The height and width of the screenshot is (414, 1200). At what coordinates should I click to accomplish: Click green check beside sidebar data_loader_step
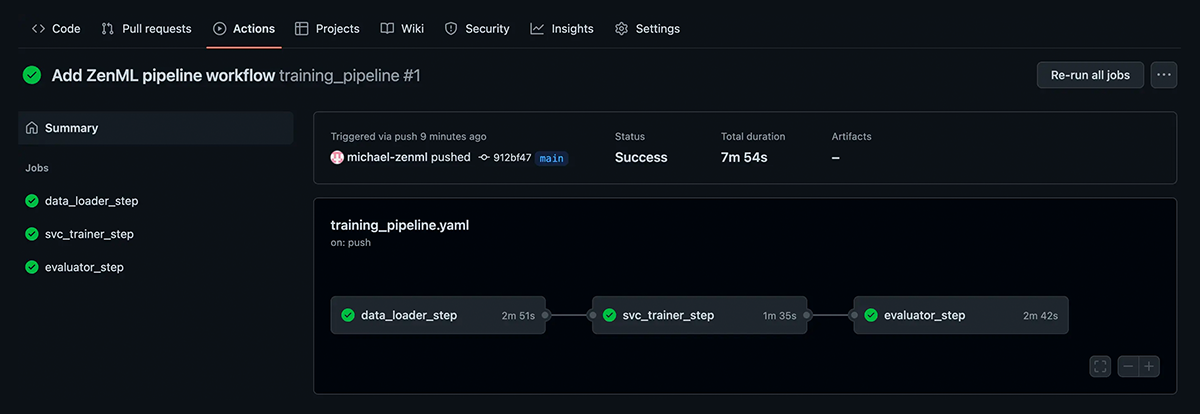tap(32, 201)
